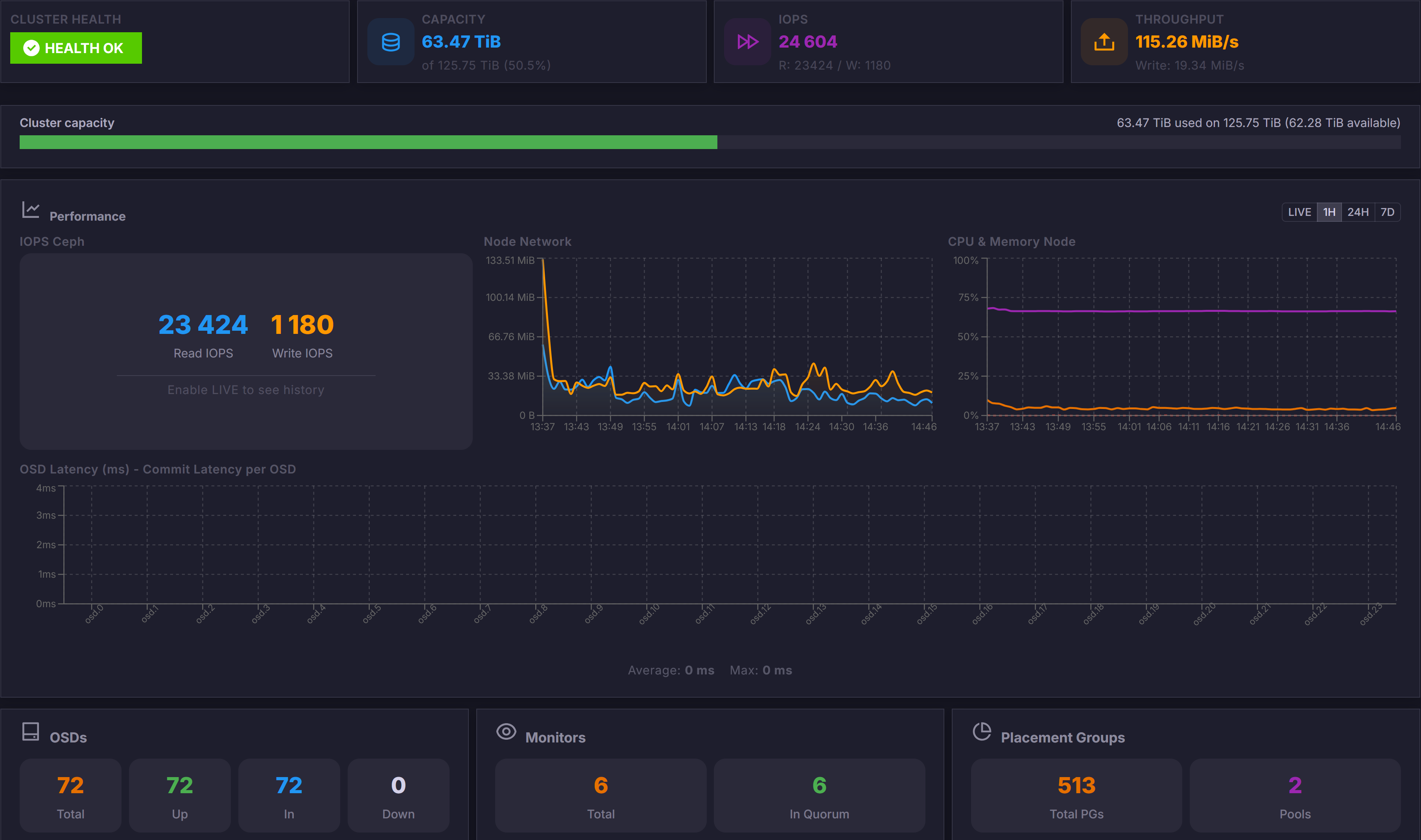Image resolution: width=1421 pixels, height=840 pixels.
Task: Expand the OSD Latency chart
Action: [708, 543]
